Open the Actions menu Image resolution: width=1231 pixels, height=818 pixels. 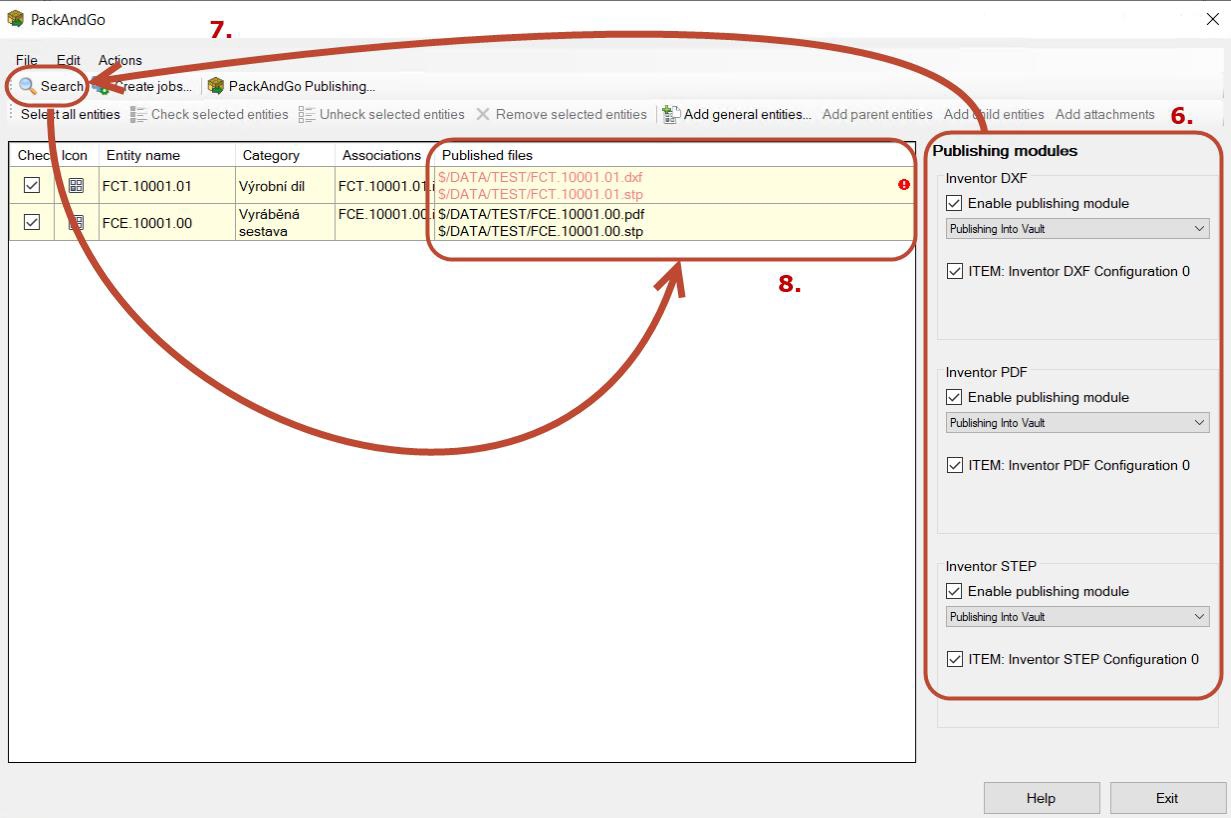point(120,60)
